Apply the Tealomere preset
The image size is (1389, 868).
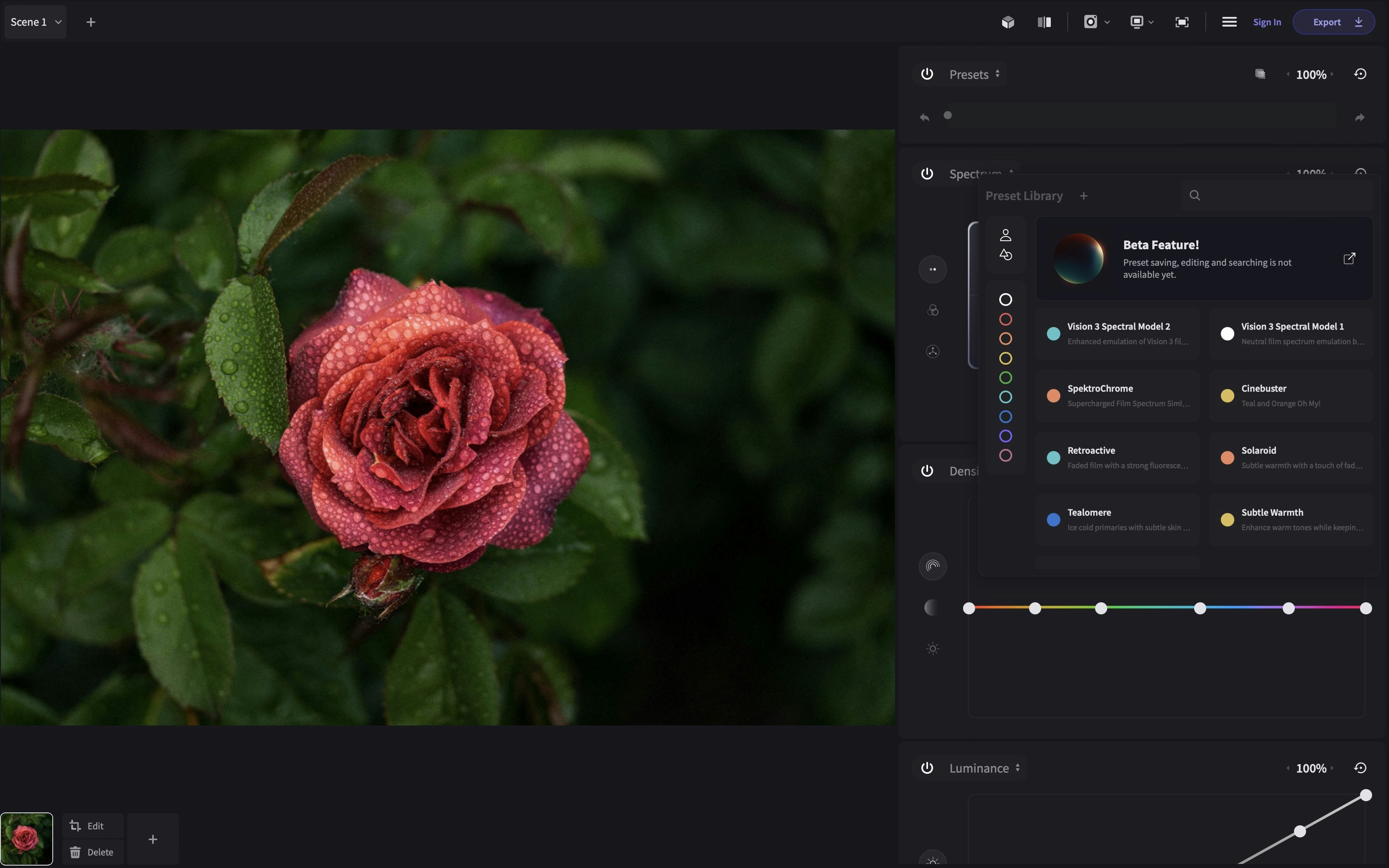1117,519
